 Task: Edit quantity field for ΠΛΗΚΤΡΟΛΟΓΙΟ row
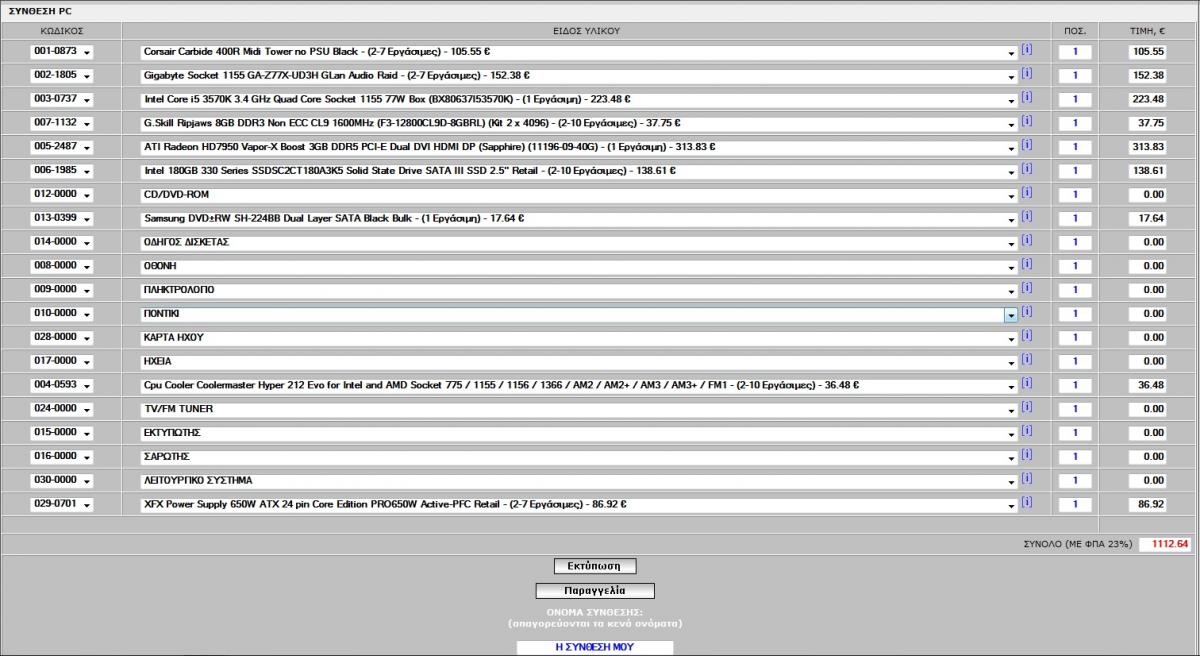[1075, 290]
